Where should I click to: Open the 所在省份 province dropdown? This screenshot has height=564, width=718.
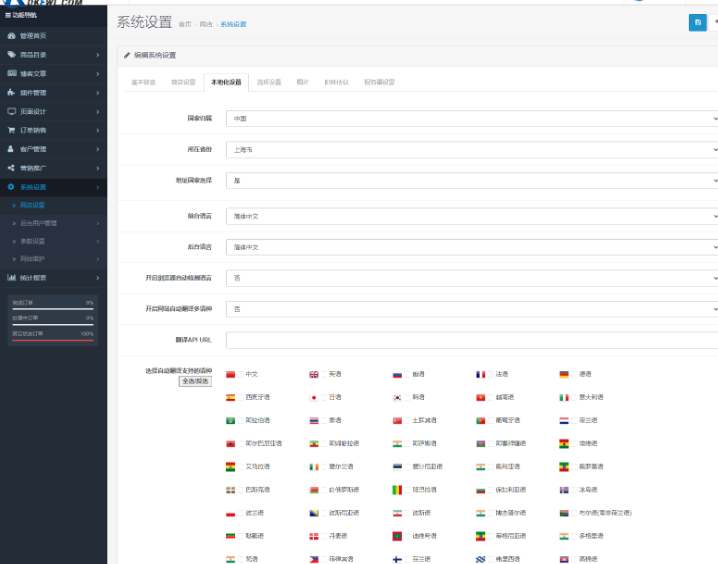tap(471, 149)
